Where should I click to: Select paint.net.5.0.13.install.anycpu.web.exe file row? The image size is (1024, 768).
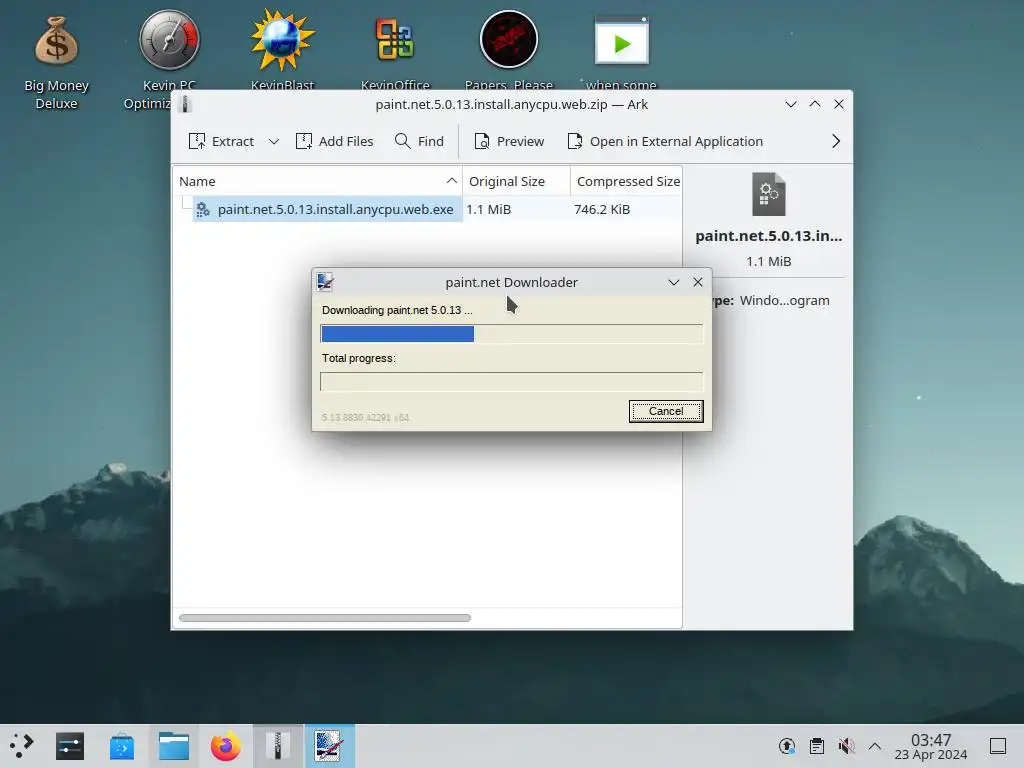click(427, 209)
